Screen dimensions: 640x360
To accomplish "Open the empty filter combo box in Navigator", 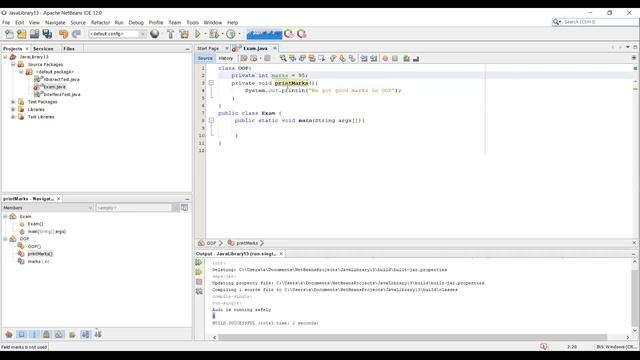I will click(137, 208).
